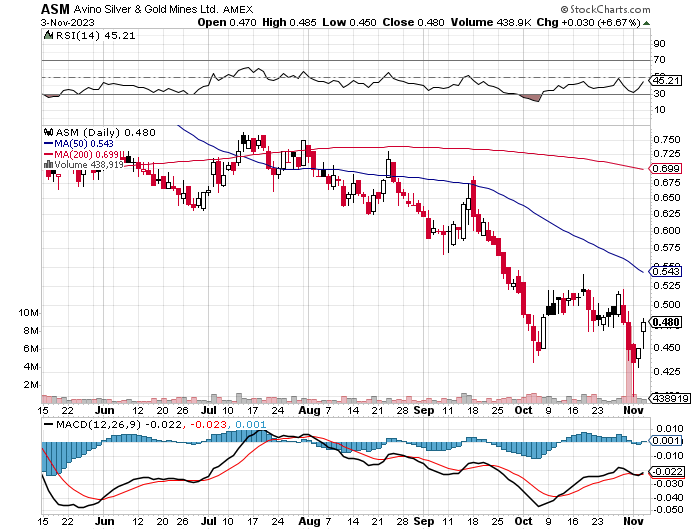Screen dimensions: 700x530
Task: Click the 10M volume axis label
Action: pos(29,313)
